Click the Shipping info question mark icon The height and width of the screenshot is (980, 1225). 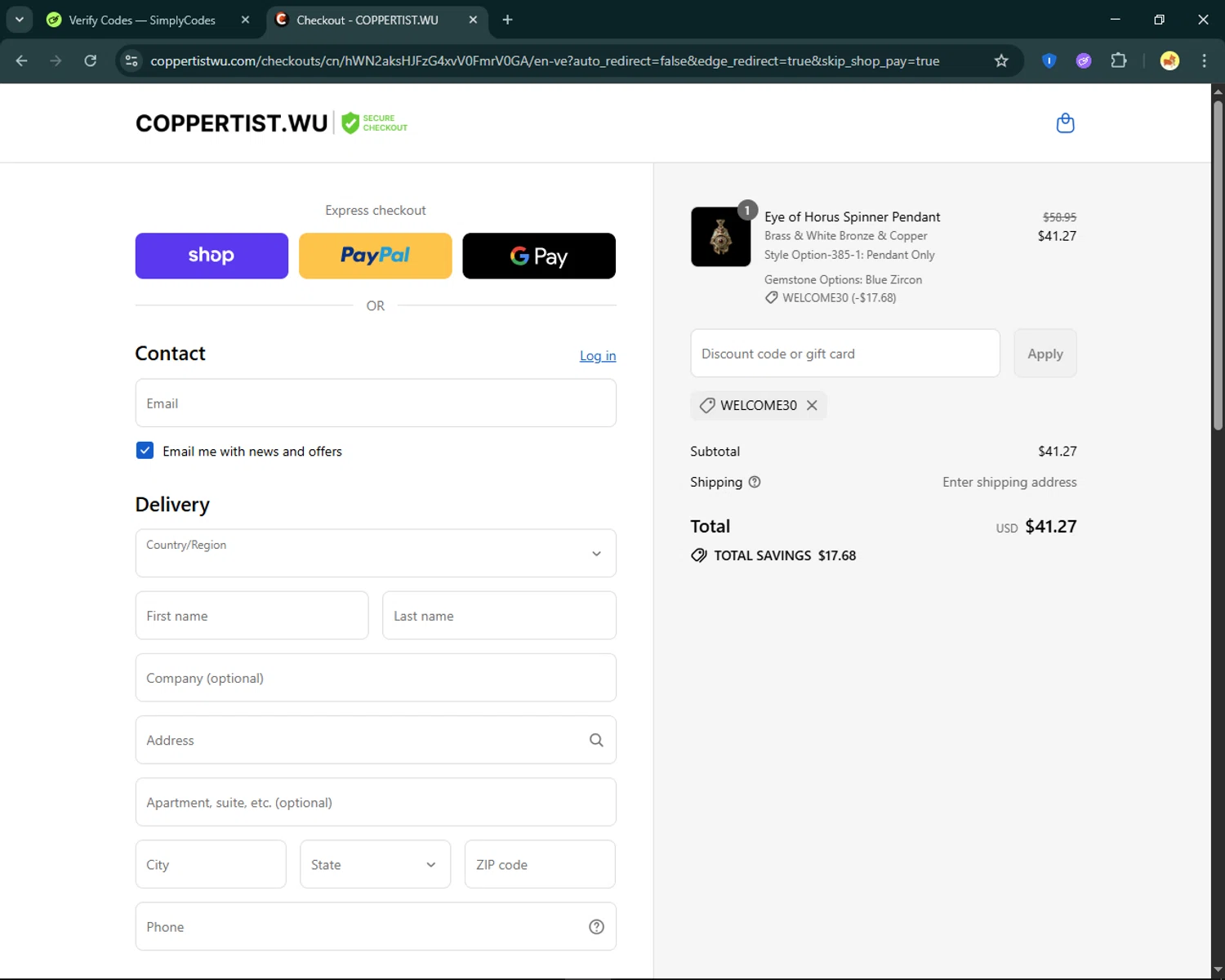pos(755,482)
